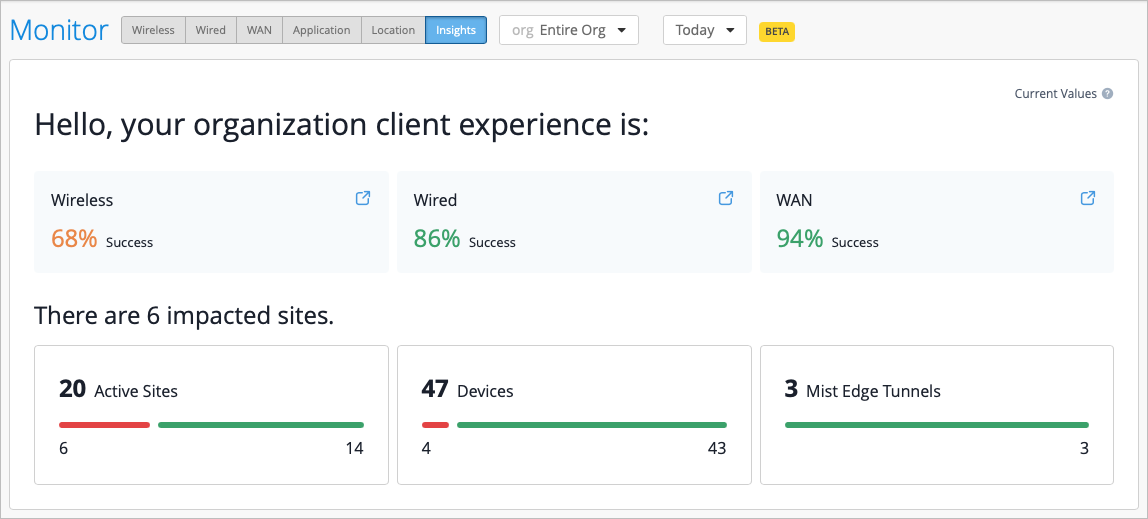1148x519 pixels.
Task: Open the Active Sites card heading
Action: (x=119, y=390)
